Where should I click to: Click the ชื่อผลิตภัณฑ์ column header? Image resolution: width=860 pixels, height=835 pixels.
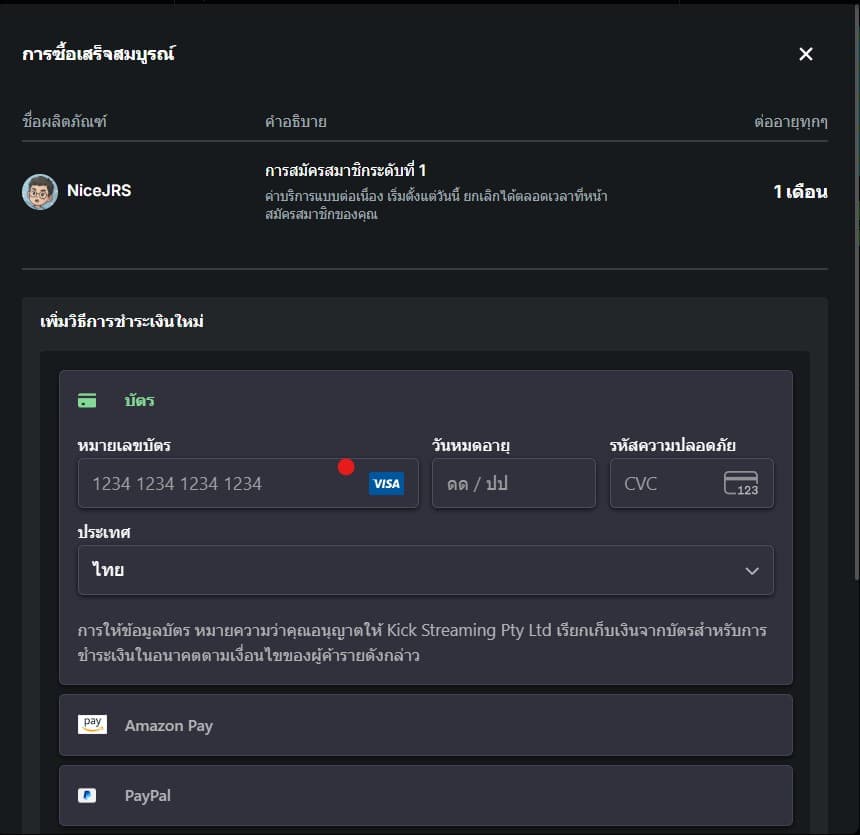tap(65, 121)
